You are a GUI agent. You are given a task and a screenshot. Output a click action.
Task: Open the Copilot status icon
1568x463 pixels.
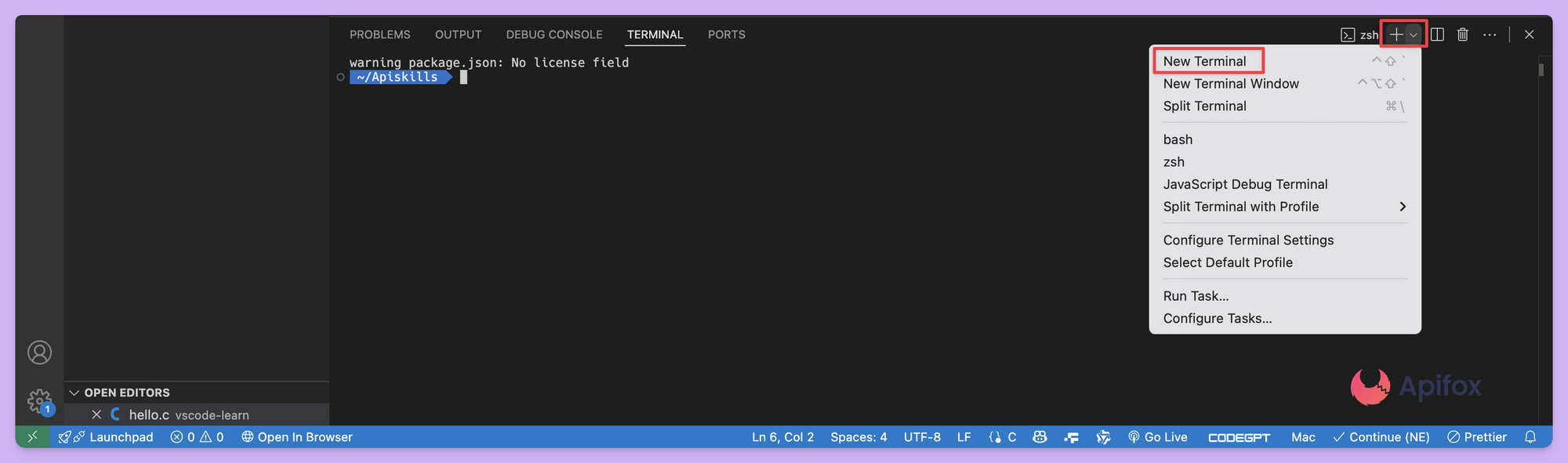1040,437
